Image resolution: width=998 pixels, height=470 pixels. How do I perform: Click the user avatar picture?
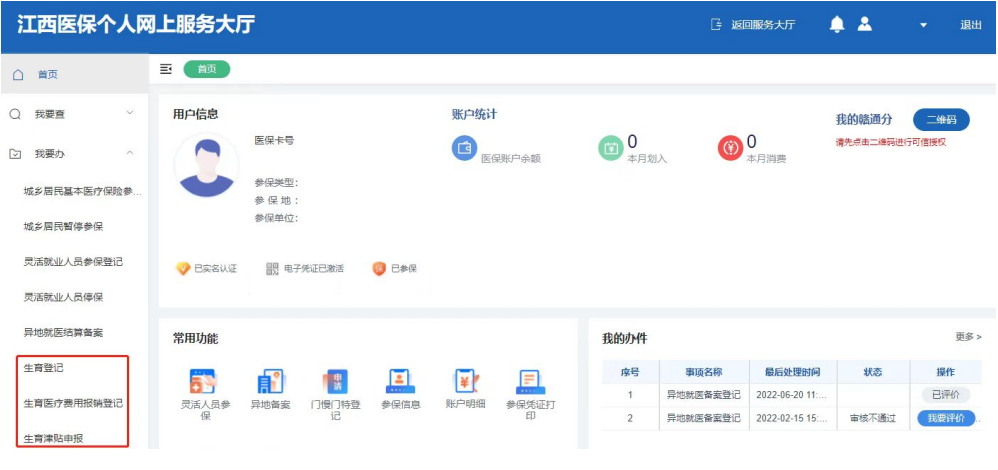(206, 165)
